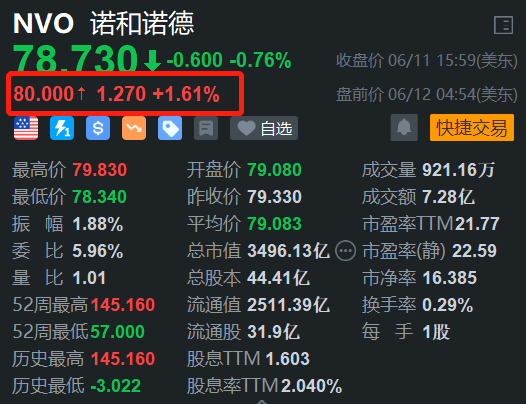Select the 诺和诺德 stock name
This screenshot has width=526, height=404.
coord(142,23)
